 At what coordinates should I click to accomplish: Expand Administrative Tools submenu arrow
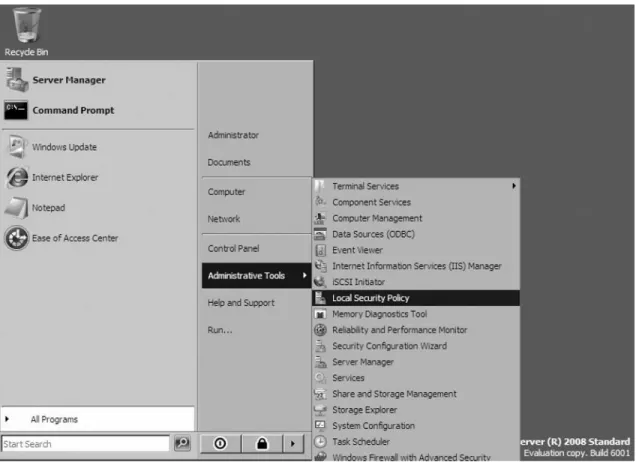[304, 275]
